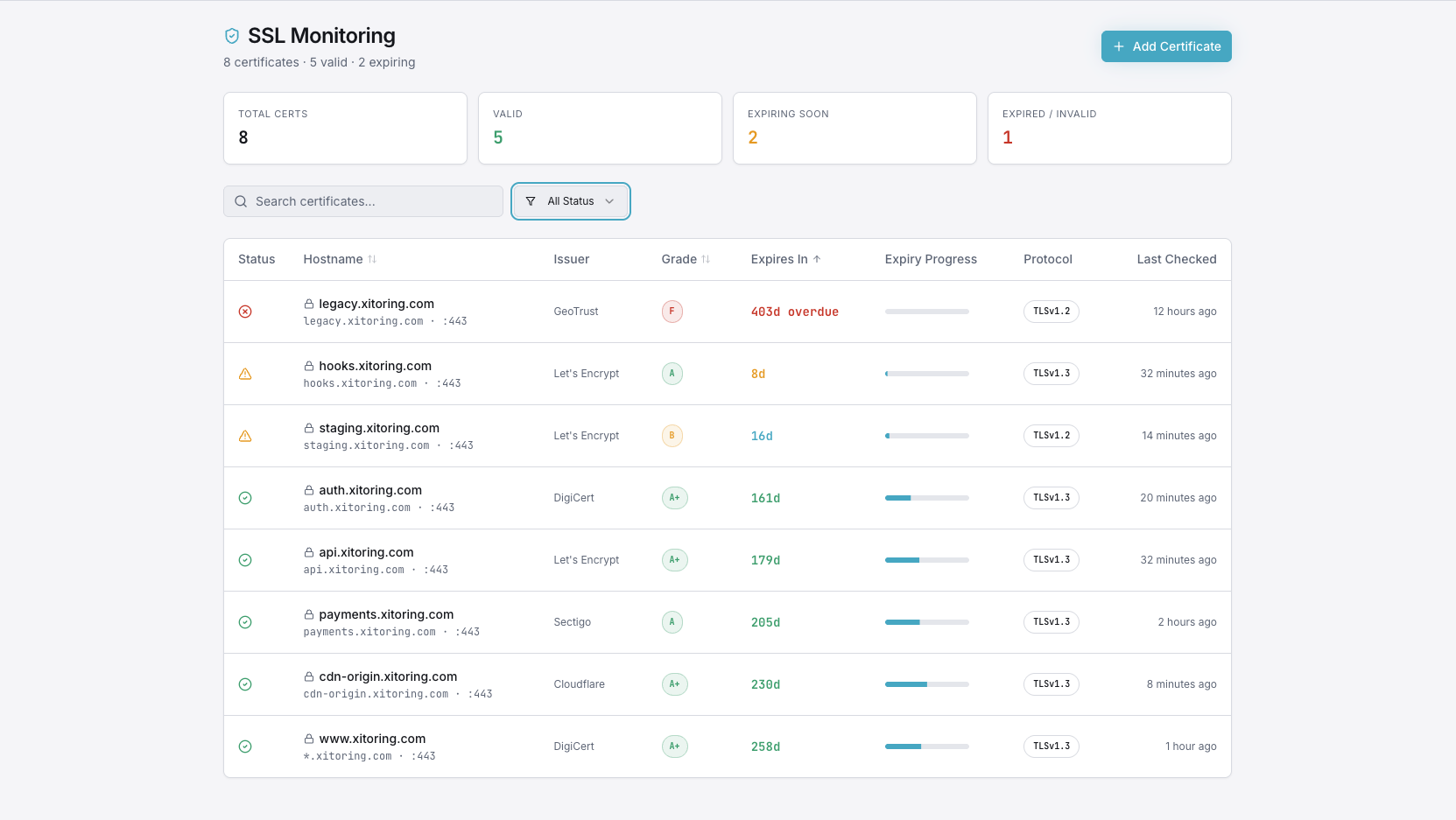This screenshot has width=1456, height=820.
Task: Click the expiry progress bar for cdn-origin.xitoring.com
Action: (x=926, y=684)
